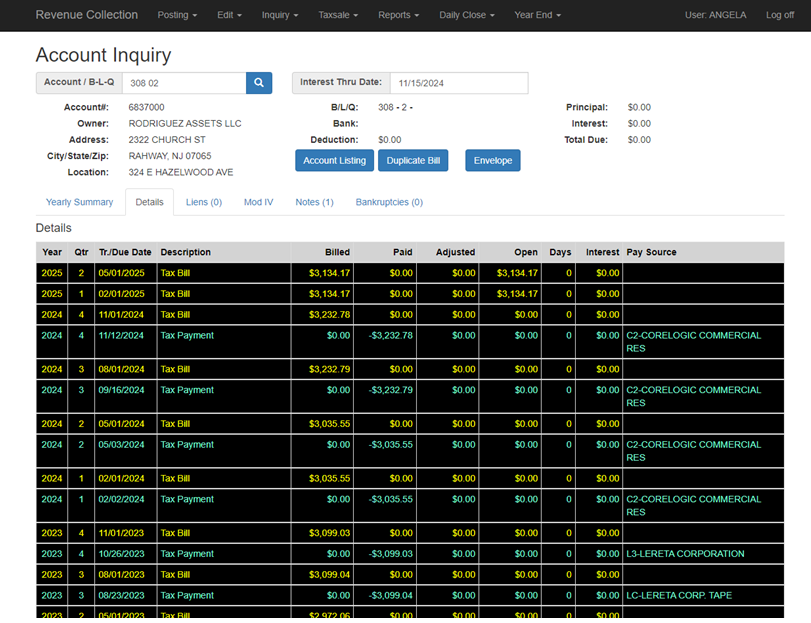Image resolution: width=811 pixels, height=623 pixels.
Task: View the Notes (1) tab
Action: (314, 202)
